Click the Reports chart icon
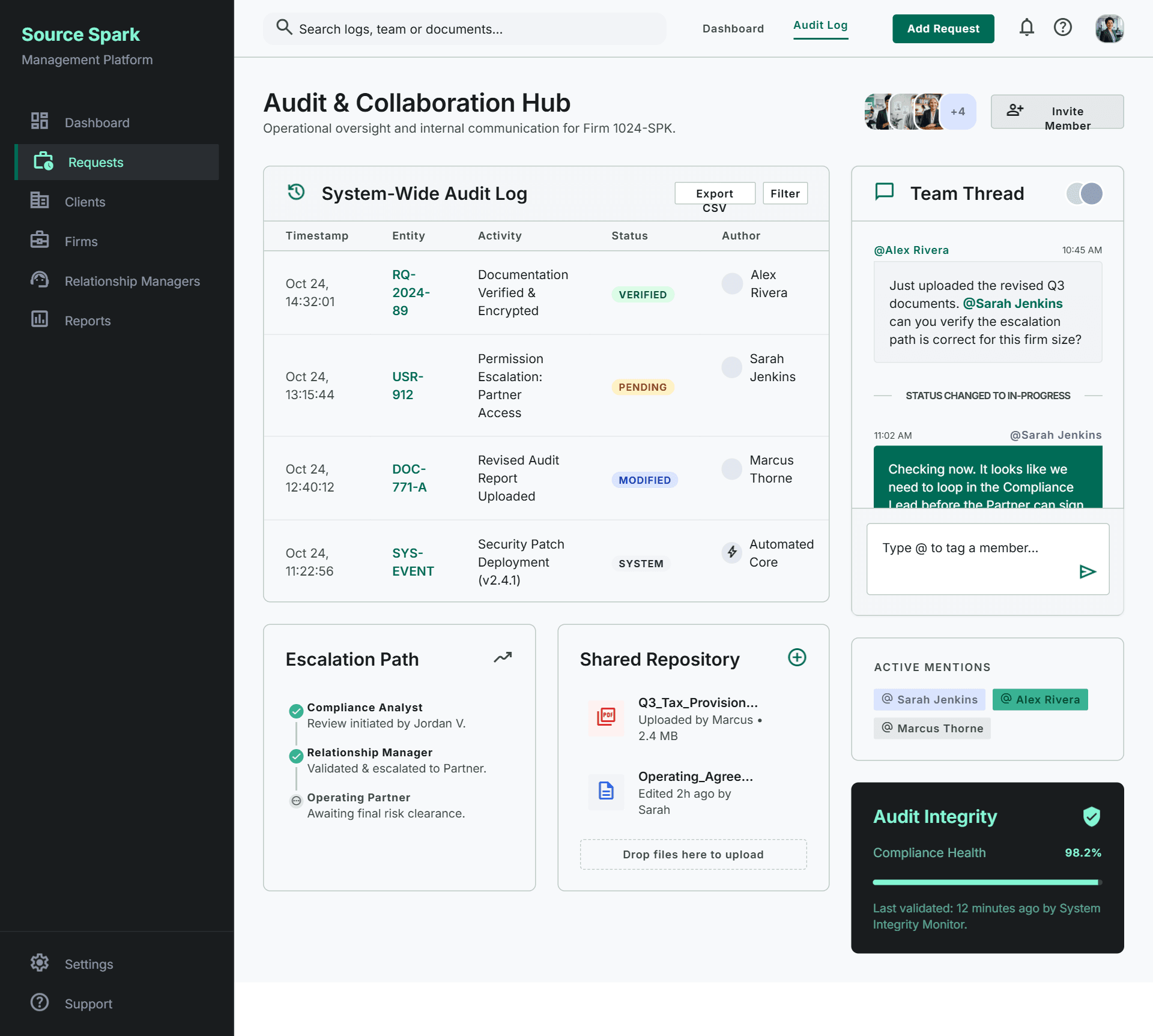Image resolution: width=1153 pixels, height=1036 pixels. 40,319
